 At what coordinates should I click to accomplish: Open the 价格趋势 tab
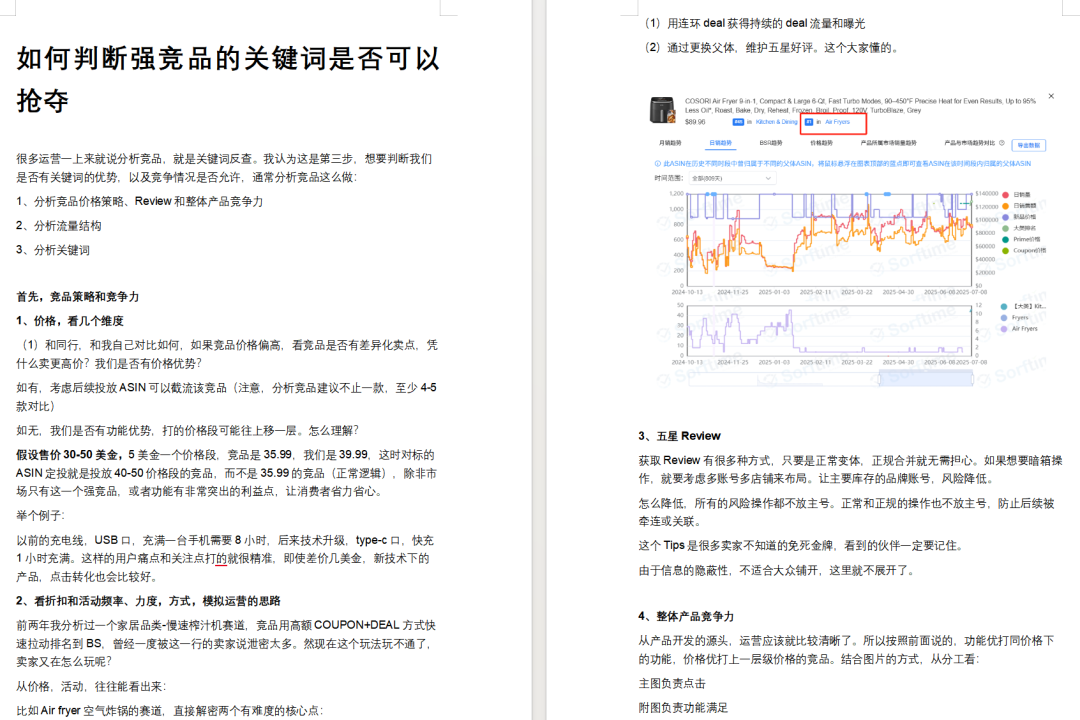[x=821, y=143]
